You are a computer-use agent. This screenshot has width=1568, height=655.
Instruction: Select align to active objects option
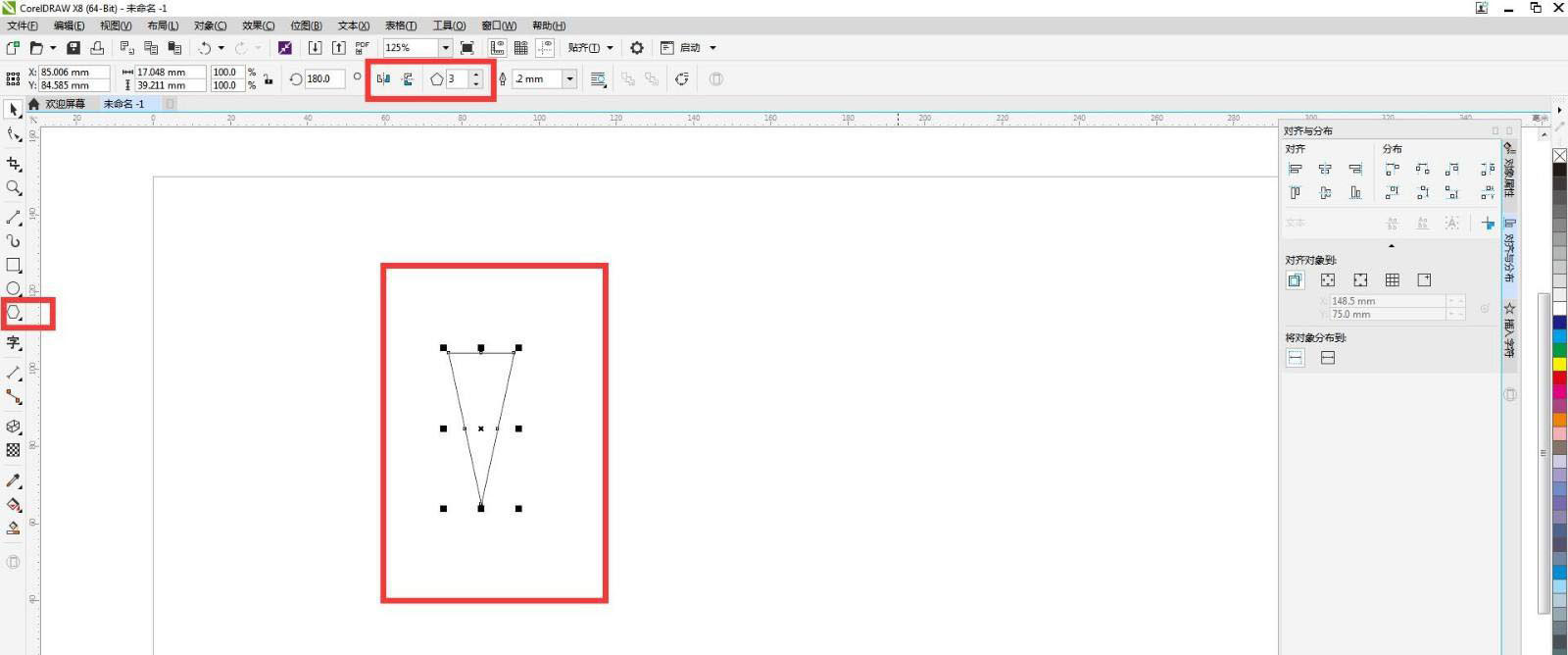coord(1295,280)
